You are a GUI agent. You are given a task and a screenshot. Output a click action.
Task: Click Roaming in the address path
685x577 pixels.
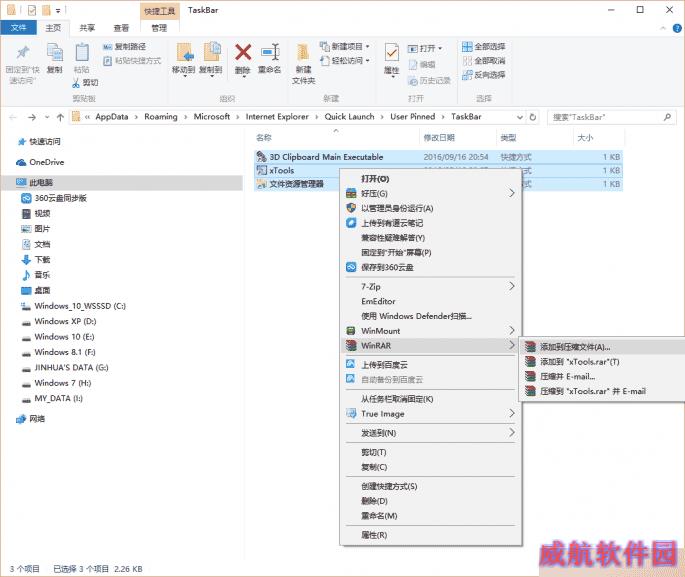click(x=161, y=117)
